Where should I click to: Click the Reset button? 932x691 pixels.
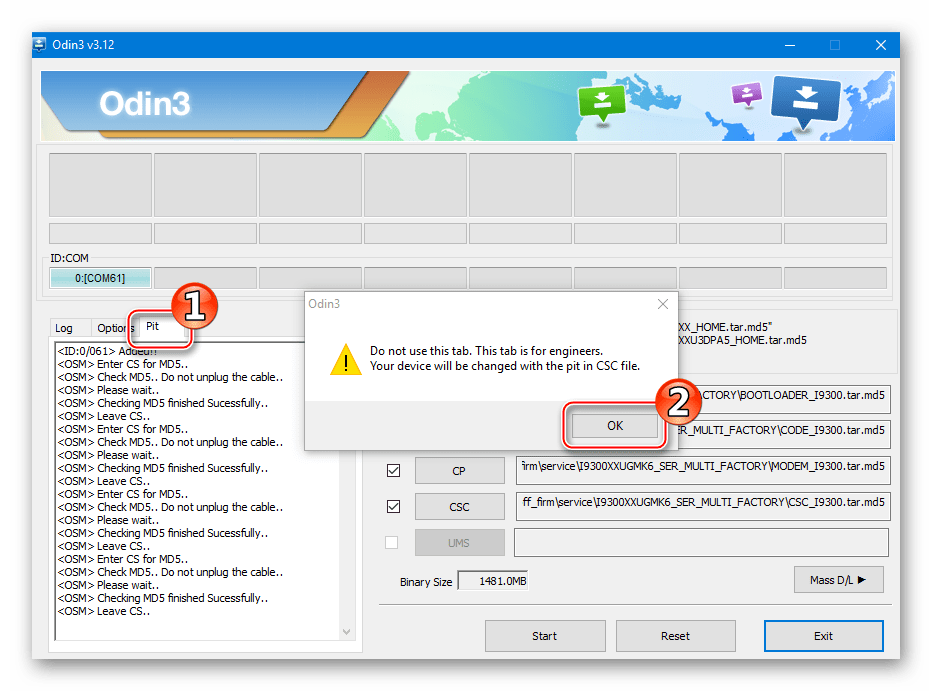point(675,635)
